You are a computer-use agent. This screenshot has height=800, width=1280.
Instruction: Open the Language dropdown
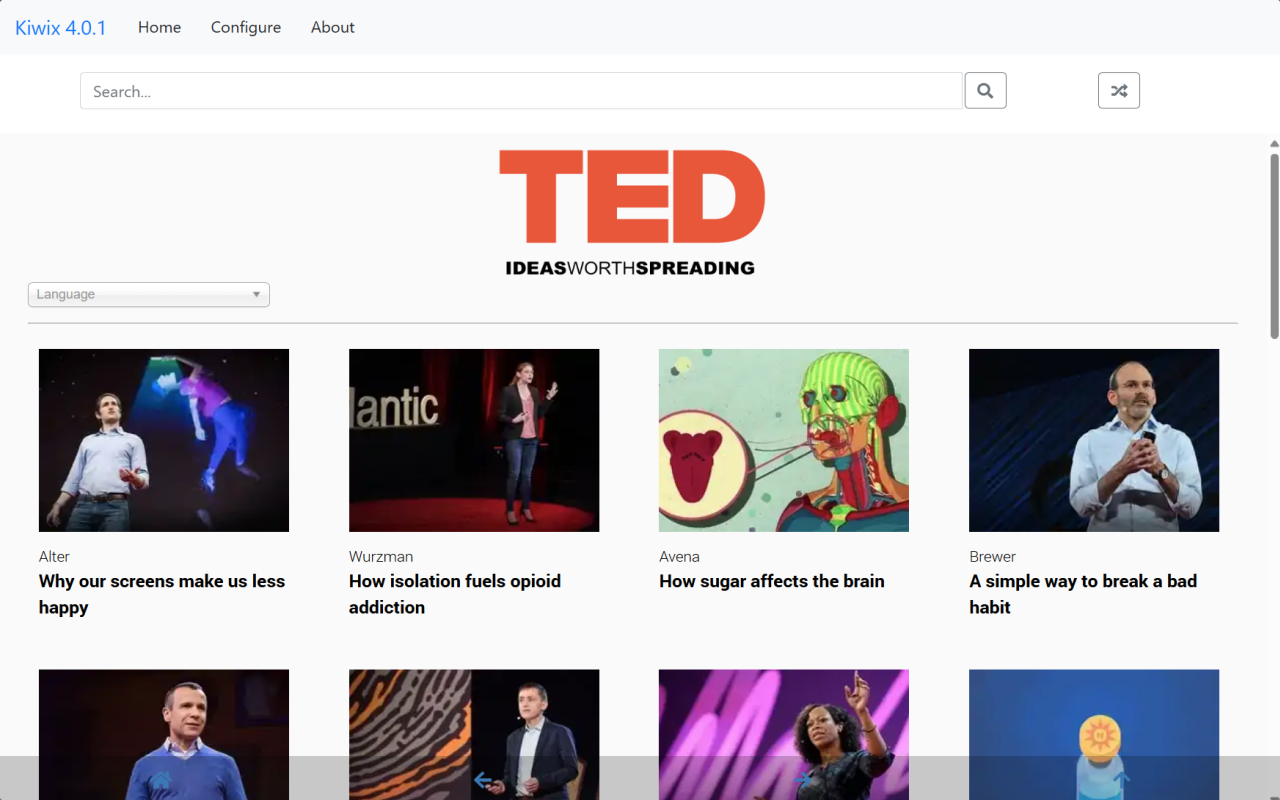click(148, 295)
